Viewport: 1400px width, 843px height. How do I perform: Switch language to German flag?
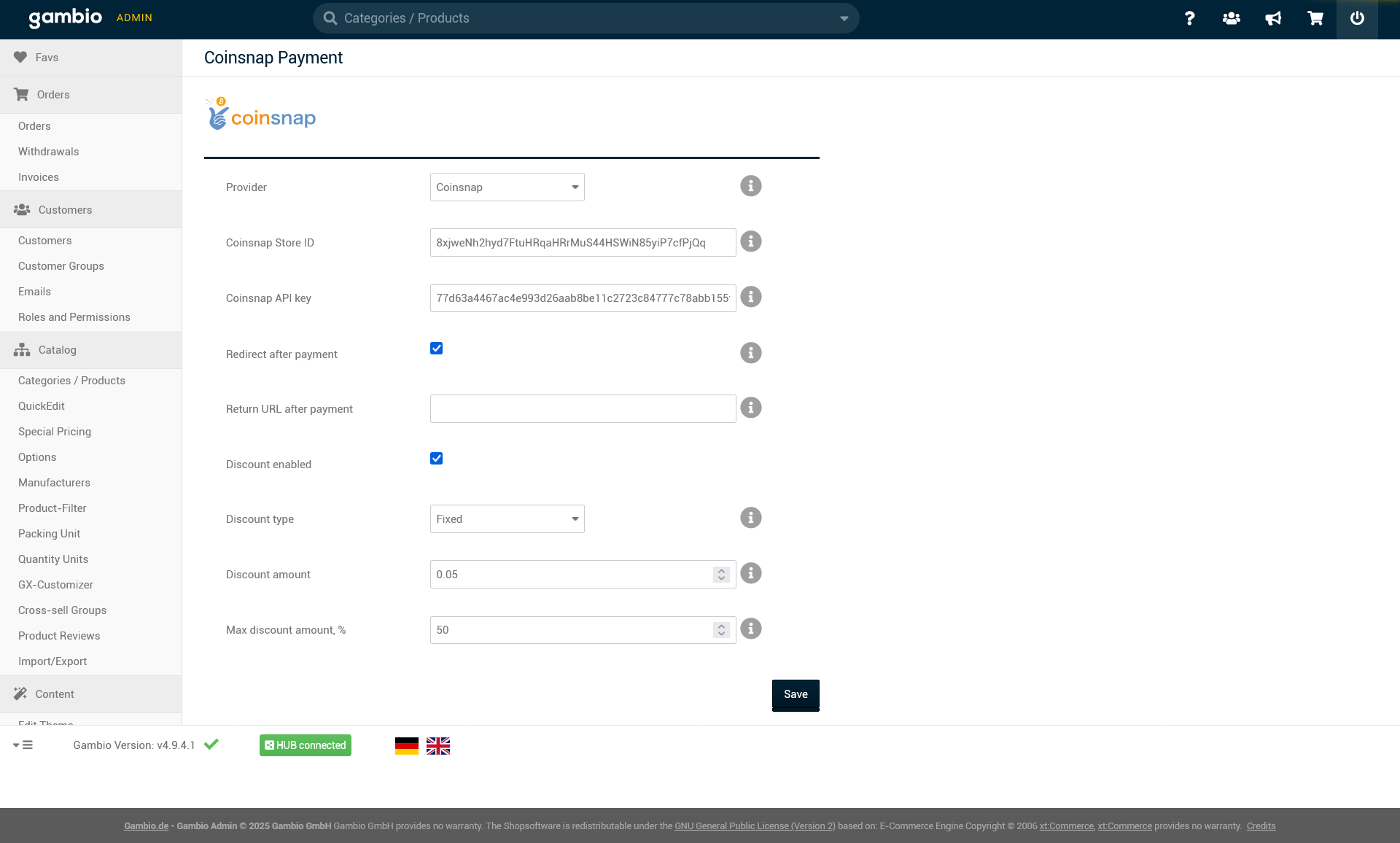point(407,746)
